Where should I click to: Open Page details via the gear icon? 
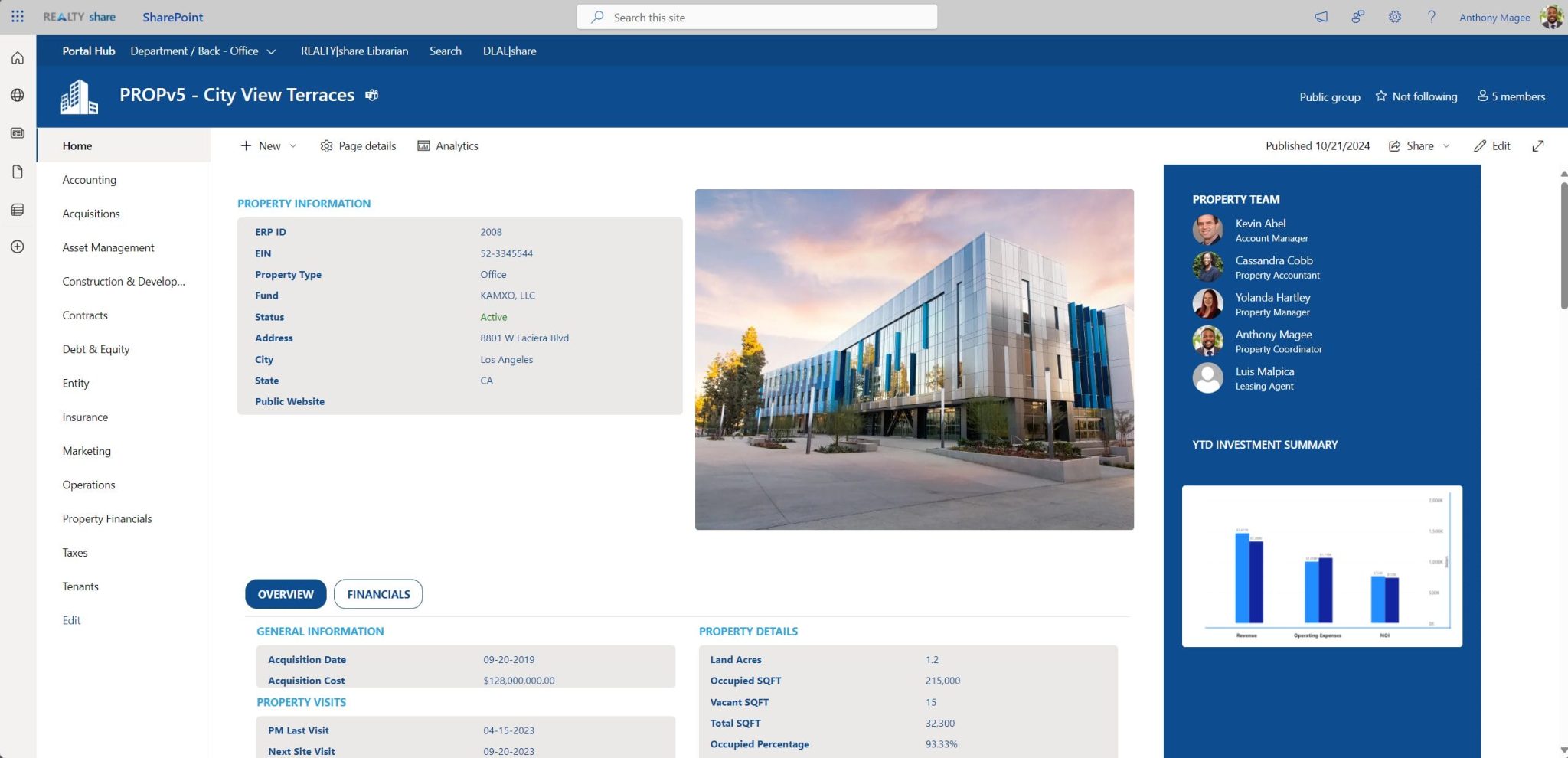[326, 145]
